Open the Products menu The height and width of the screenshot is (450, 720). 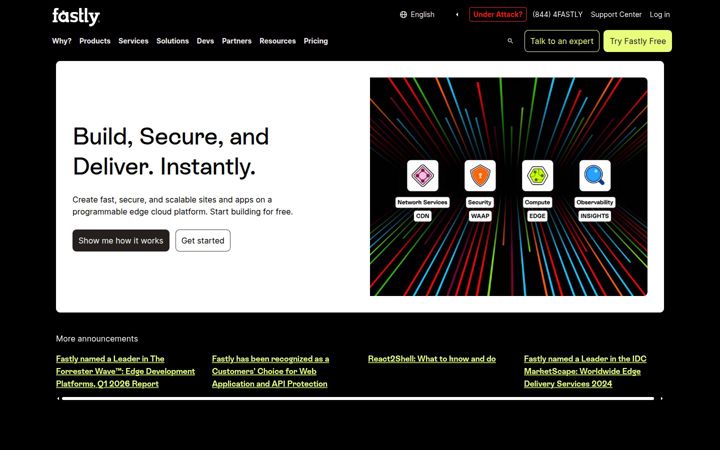tap(95, 41)
